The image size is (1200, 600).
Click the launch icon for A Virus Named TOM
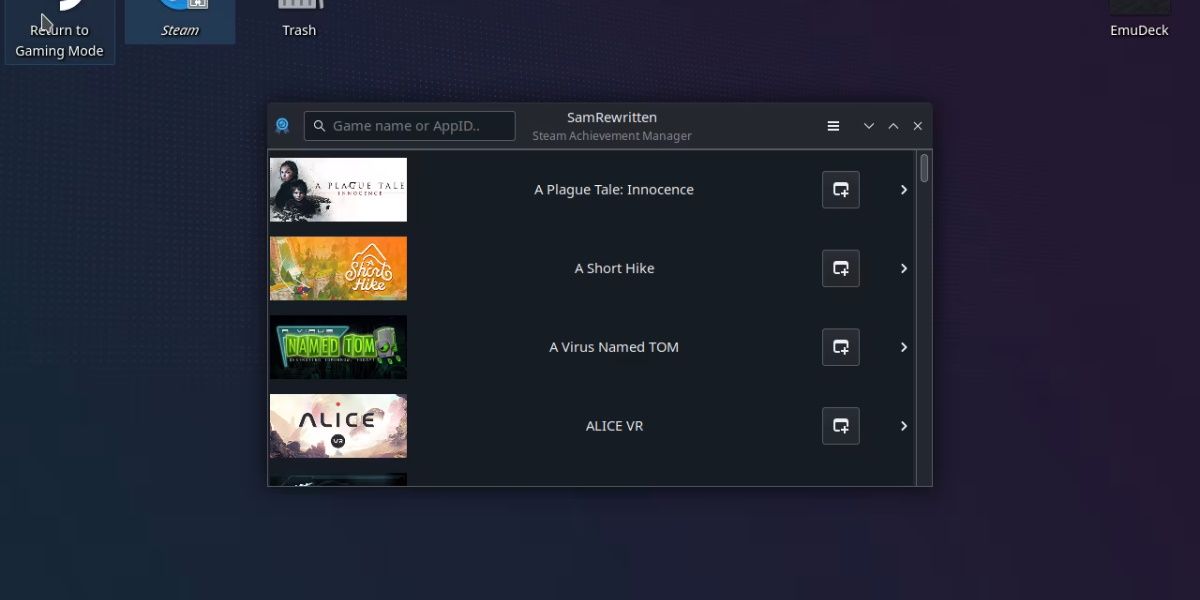(840, 347)
